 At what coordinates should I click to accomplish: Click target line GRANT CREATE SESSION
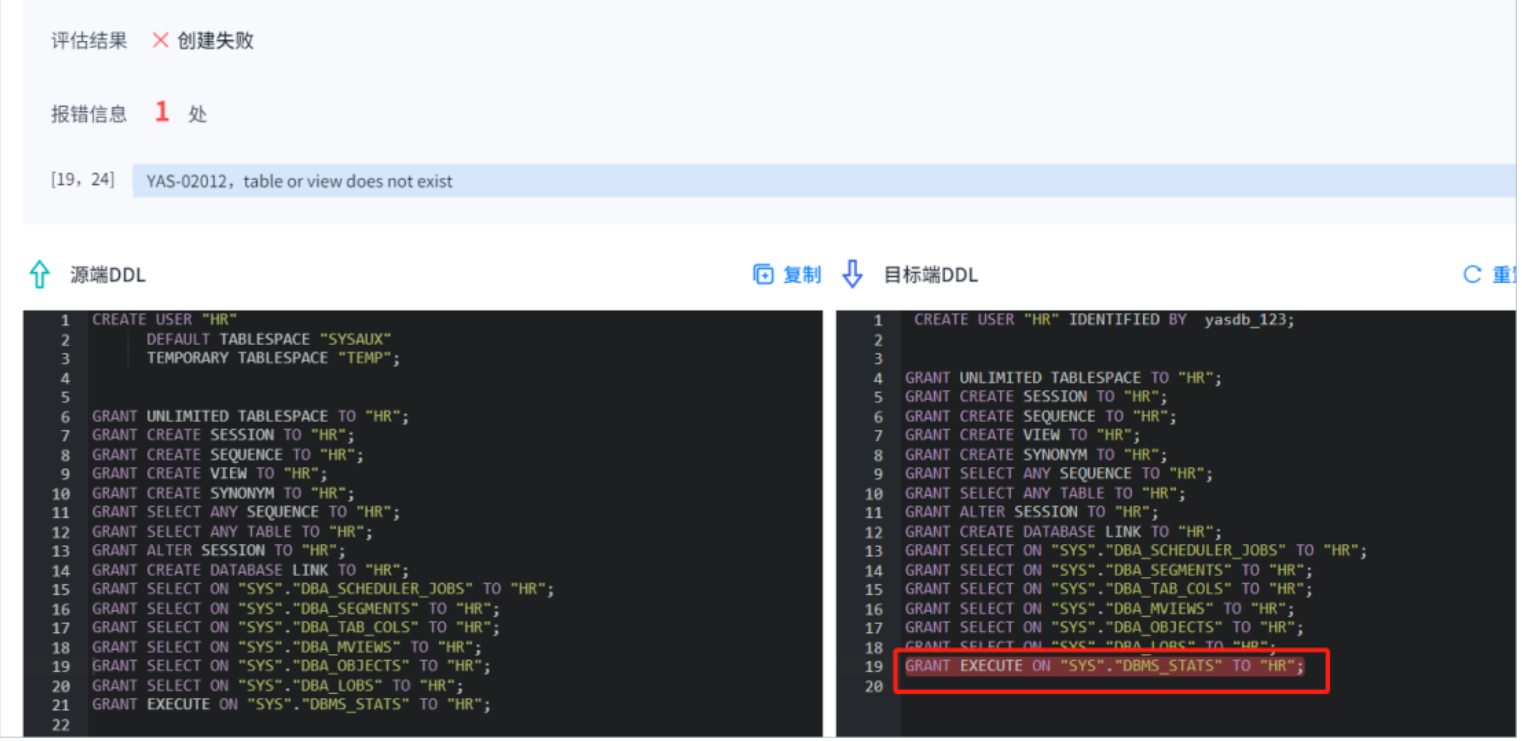tap(1037, 397)
